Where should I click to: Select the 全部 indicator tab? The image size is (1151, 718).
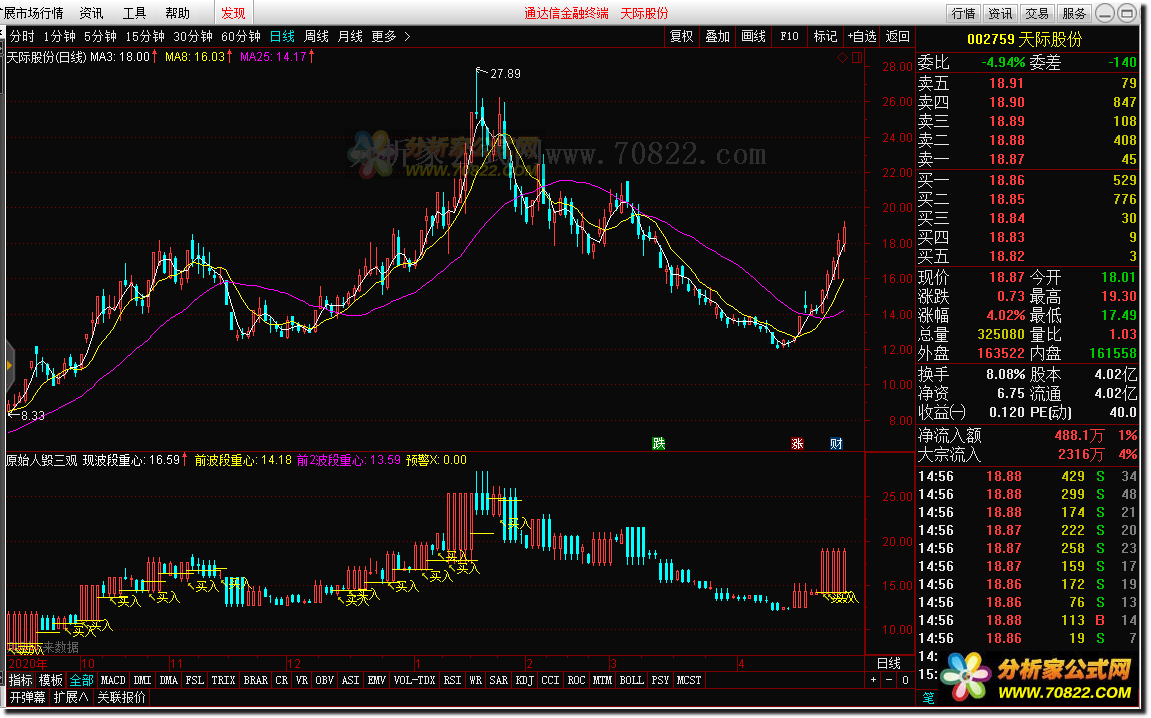point(81,681)
